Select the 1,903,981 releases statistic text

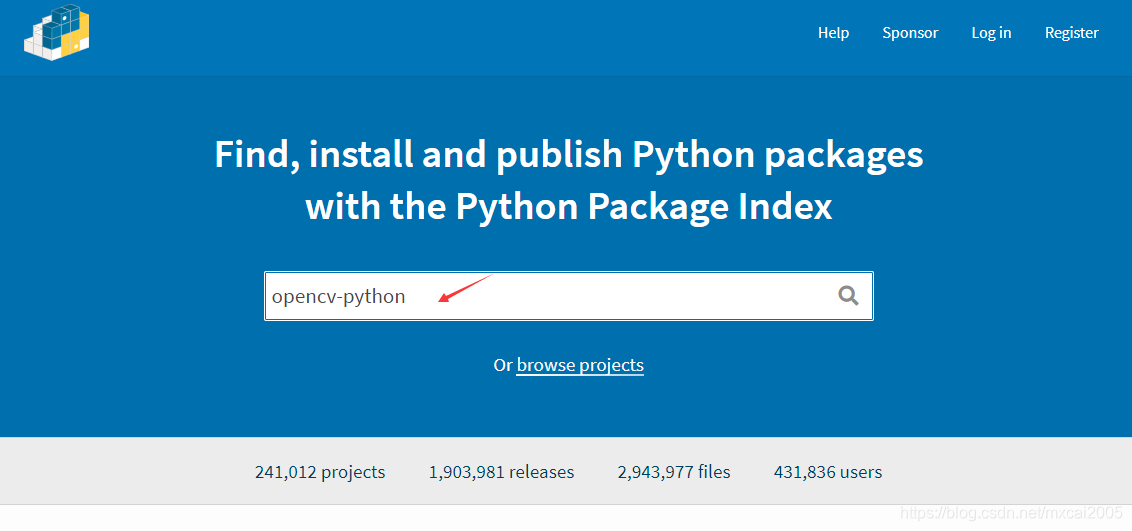click(501, 473)
